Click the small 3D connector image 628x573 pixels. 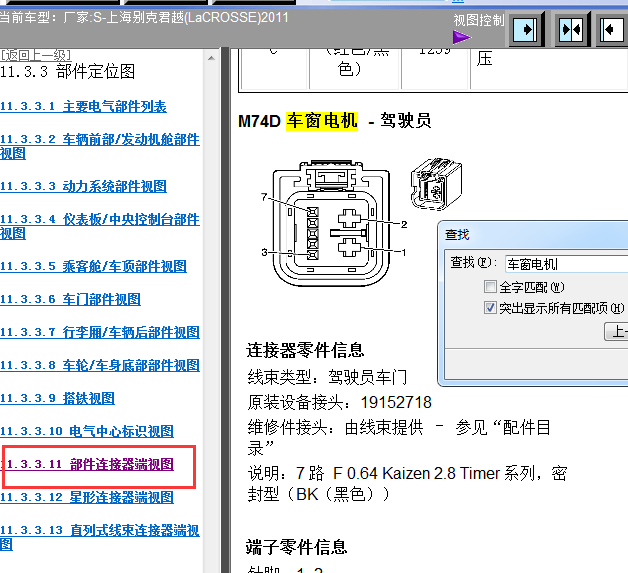pos(436,183)
